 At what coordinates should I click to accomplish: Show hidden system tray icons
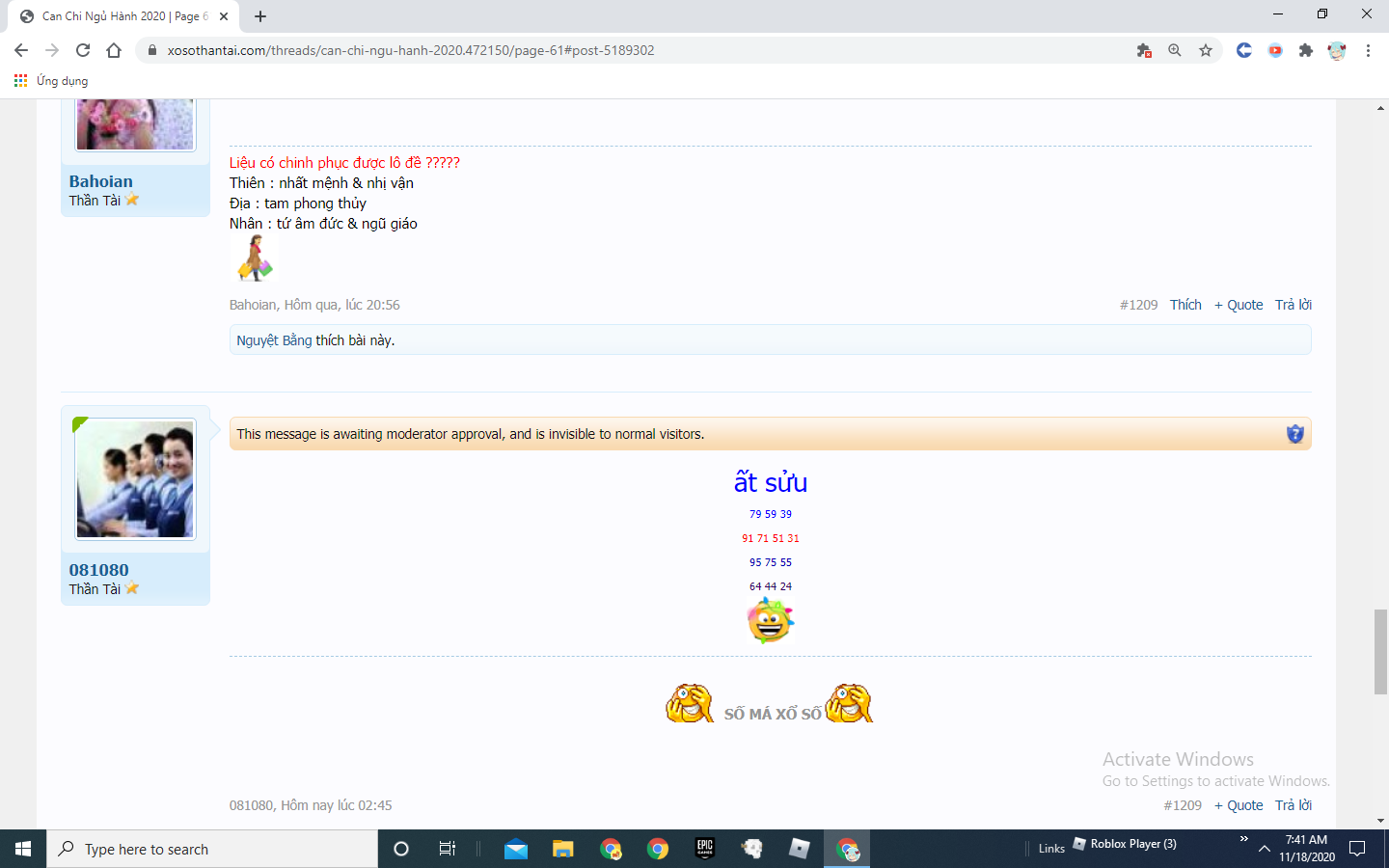click(1265, 849)
